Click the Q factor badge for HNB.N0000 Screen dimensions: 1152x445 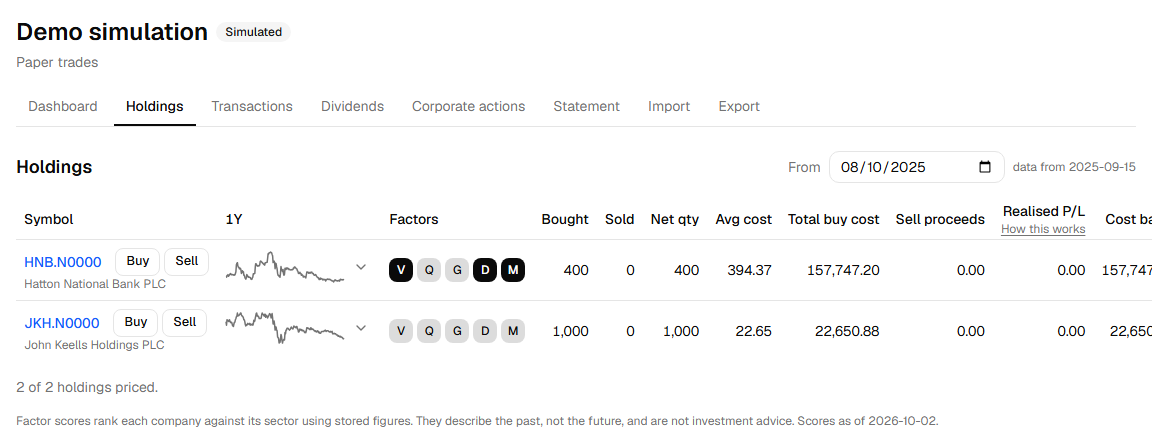click(429, 270)
